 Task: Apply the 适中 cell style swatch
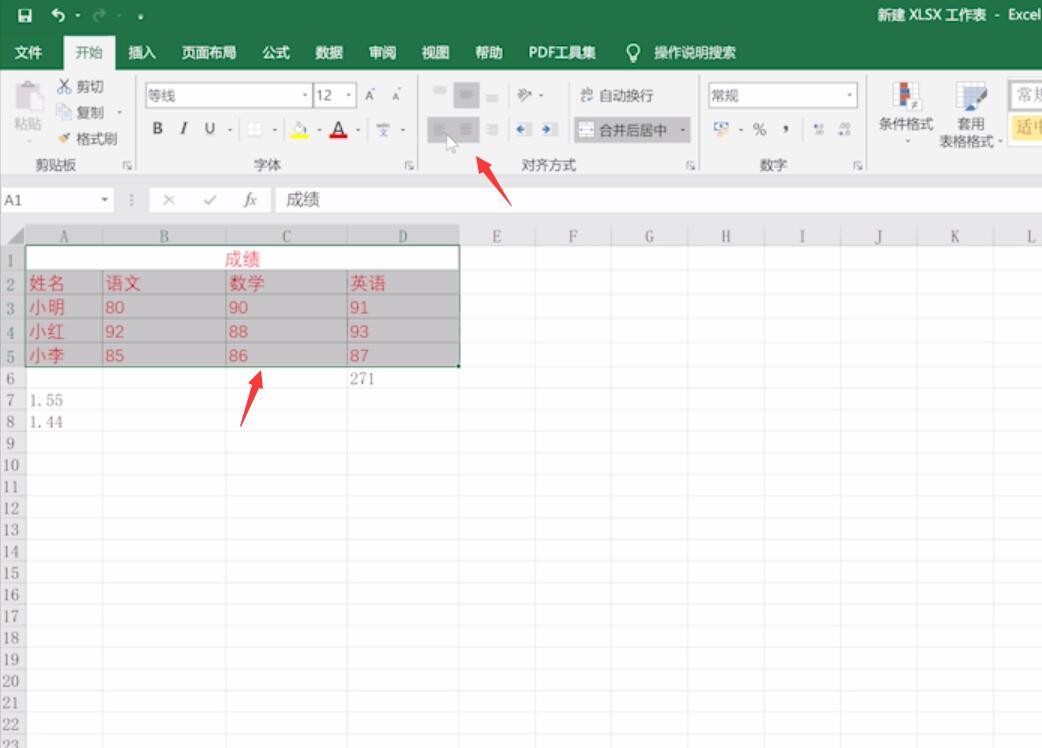point(1025,127)
